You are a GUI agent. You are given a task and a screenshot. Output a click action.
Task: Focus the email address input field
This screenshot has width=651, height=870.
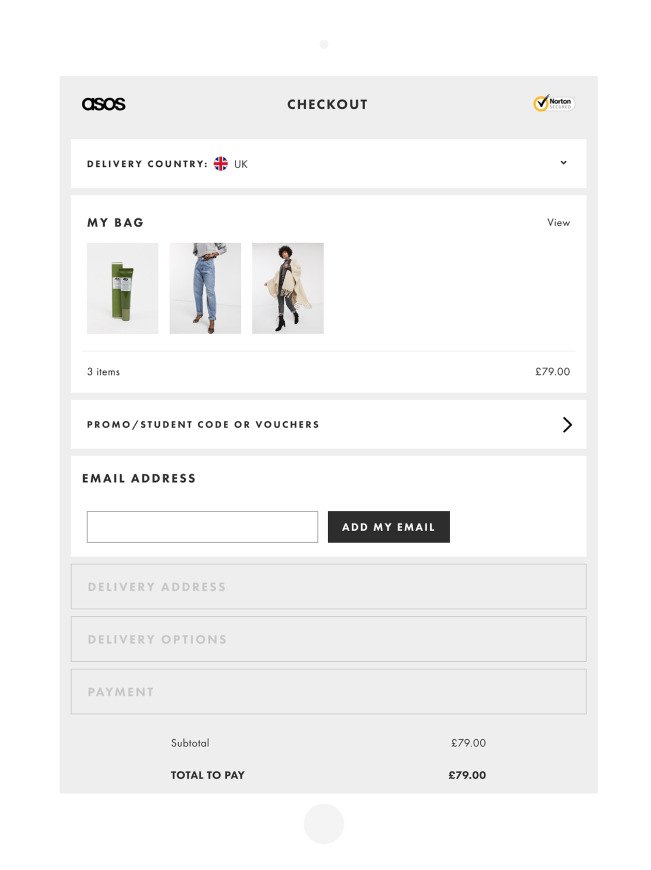point(203,527)
